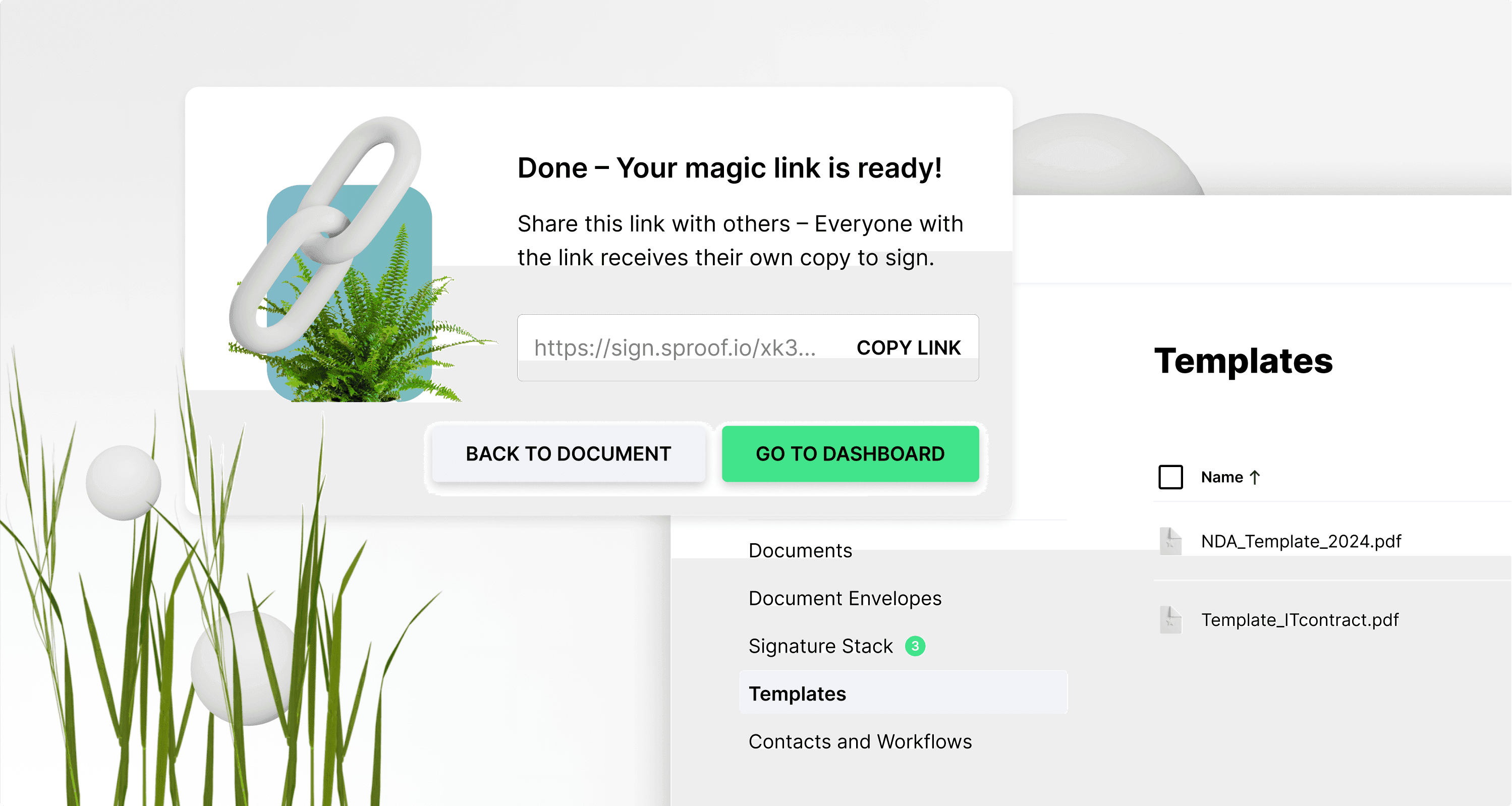1512x806 pixels.
Task: Click BACK TO DOCUMENT button
Action: click(x=568, y=453)
